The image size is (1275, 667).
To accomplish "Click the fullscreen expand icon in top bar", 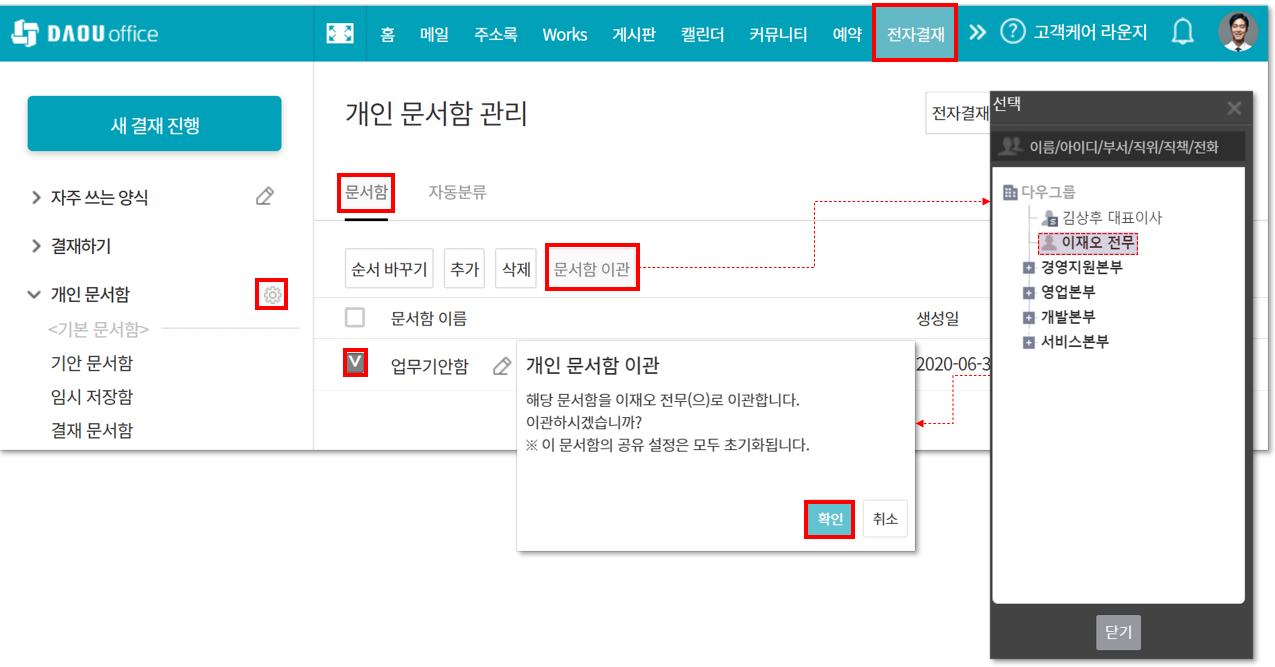I will click(340, 33).
